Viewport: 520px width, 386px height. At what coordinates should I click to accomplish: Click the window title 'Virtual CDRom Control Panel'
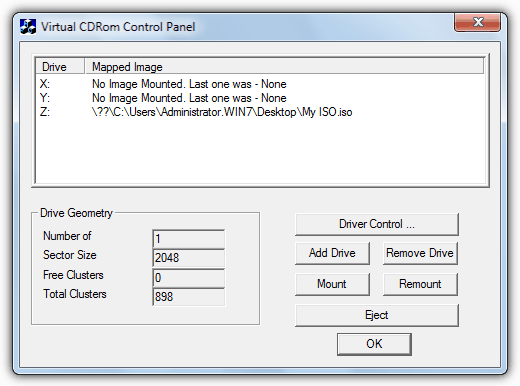118,27
